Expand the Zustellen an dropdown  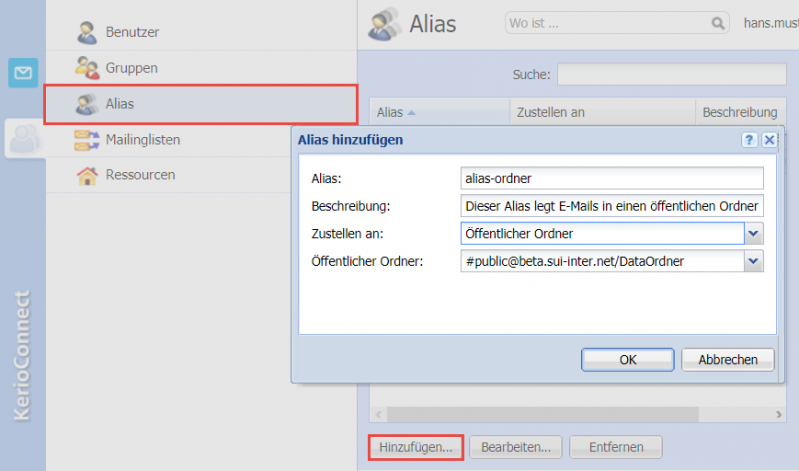754,234
